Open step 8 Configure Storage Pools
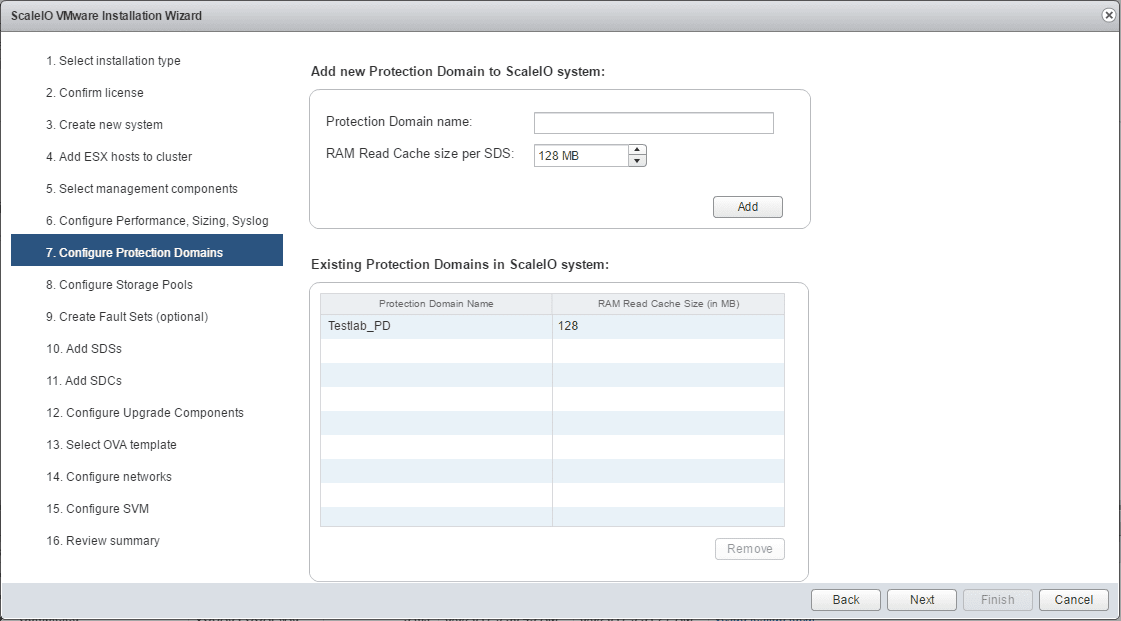 (x=119, y=284)
